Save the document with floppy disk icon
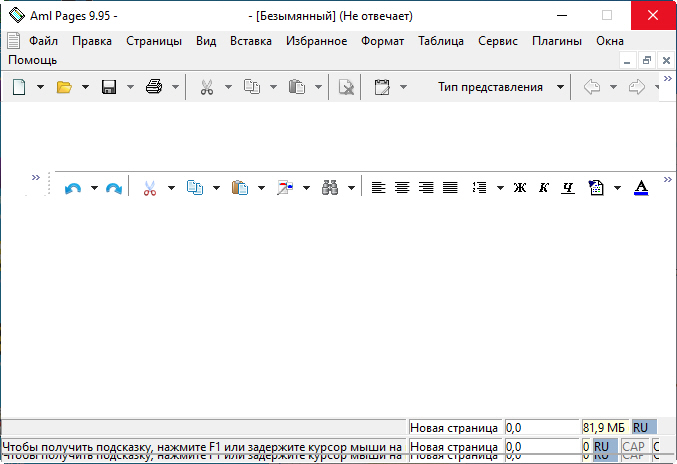This screenshot has width=677, height=464. (x=109, y=87)
